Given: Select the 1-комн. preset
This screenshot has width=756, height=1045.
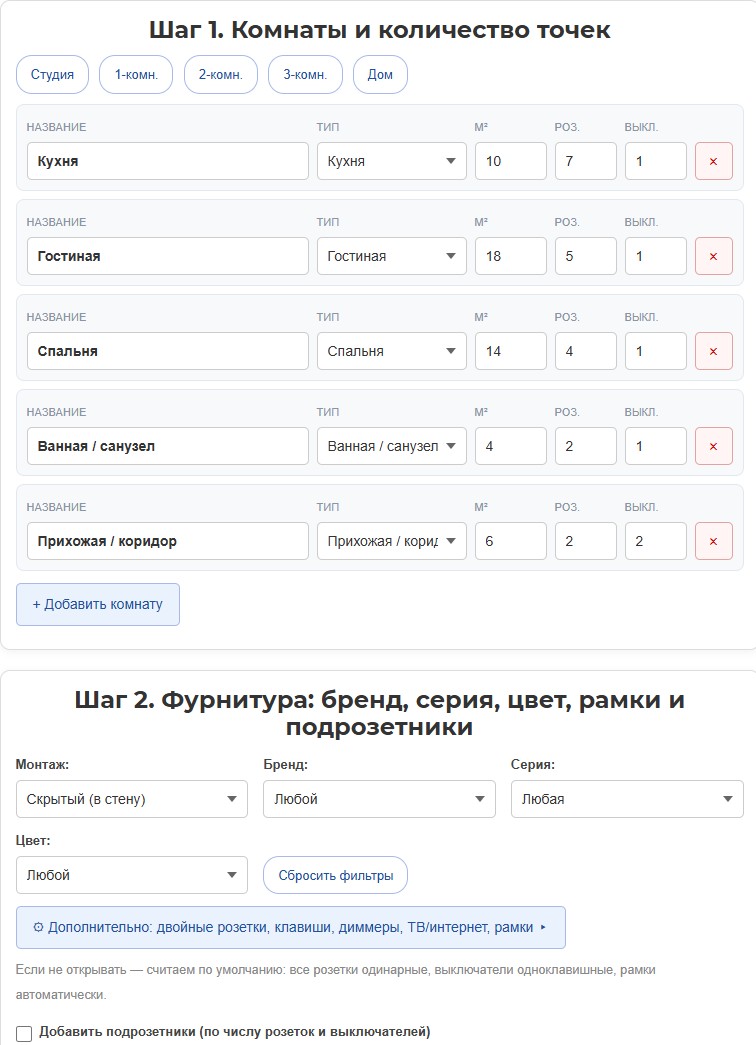Looking at the screenshot, I should [x=136, y=74].
